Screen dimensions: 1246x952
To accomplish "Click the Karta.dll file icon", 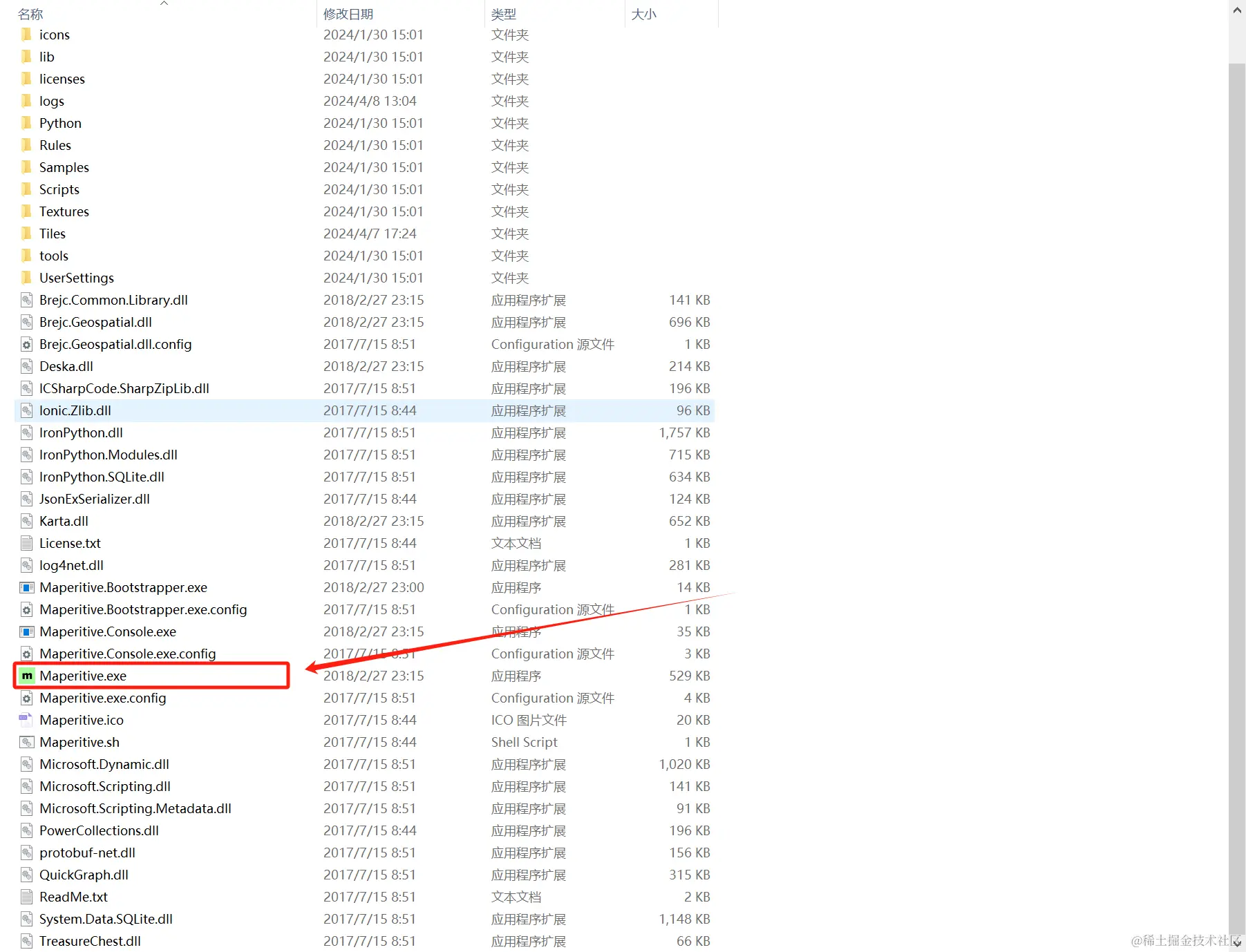I will (27, 521).
